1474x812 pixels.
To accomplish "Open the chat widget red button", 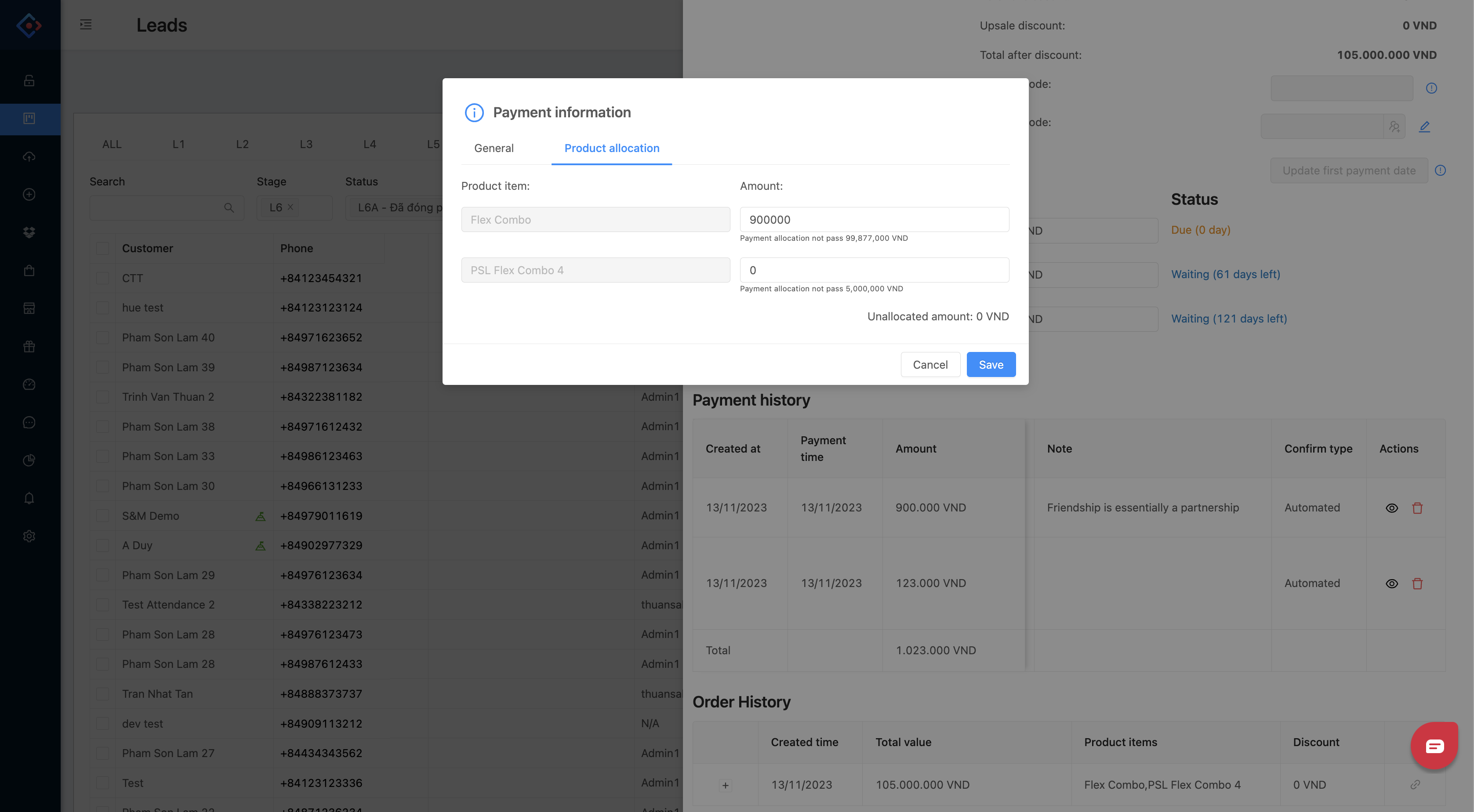I will point(1434,746).
